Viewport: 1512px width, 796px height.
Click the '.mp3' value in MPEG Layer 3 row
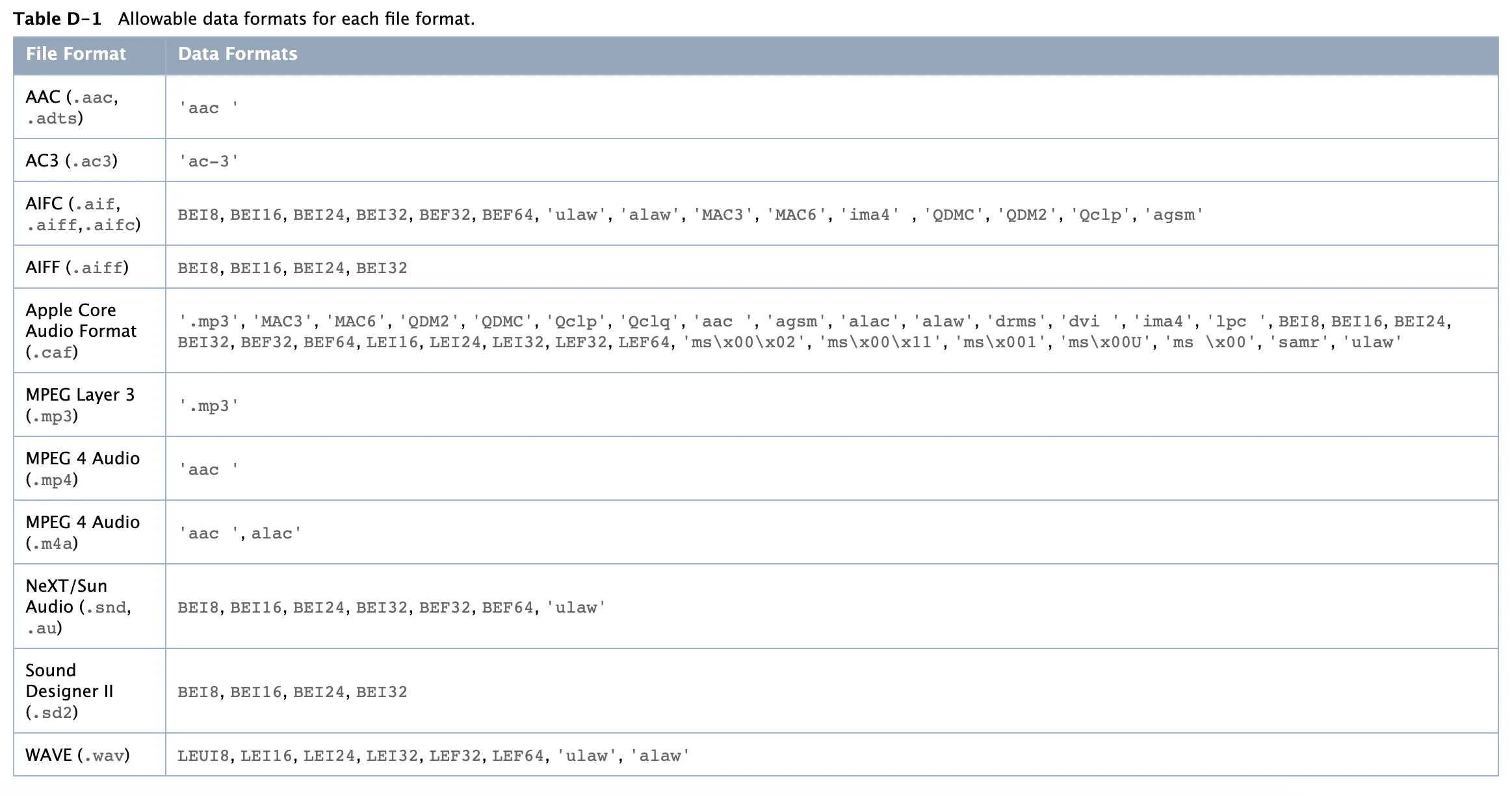[209, 406]
